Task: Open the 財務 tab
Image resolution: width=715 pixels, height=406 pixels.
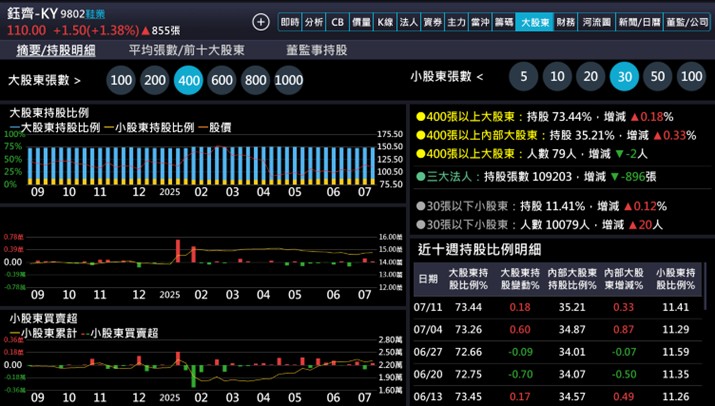Action: click(566, 22)
